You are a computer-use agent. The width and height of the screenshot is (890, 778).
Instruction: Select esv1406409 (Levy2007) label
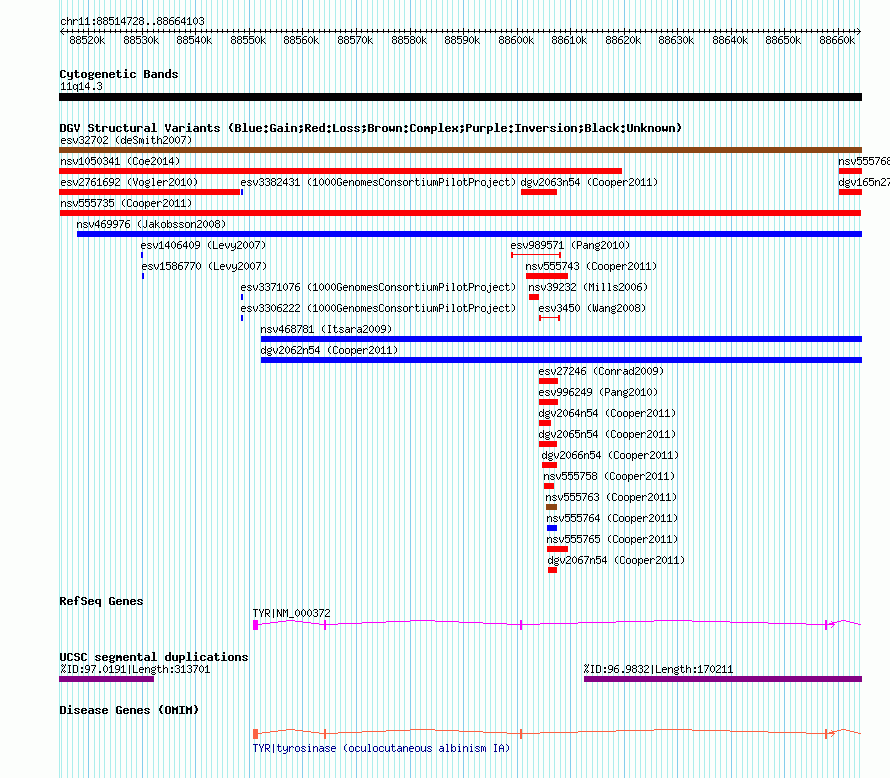[x=203, y=245]
